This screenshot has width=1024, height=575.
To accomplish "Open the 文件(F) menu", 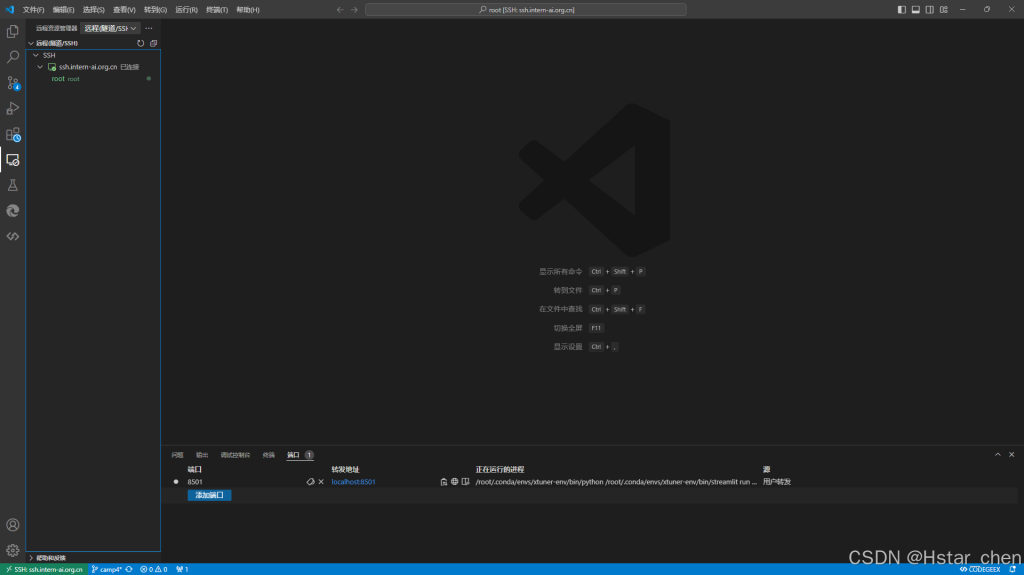I will (x=33, y=10).
